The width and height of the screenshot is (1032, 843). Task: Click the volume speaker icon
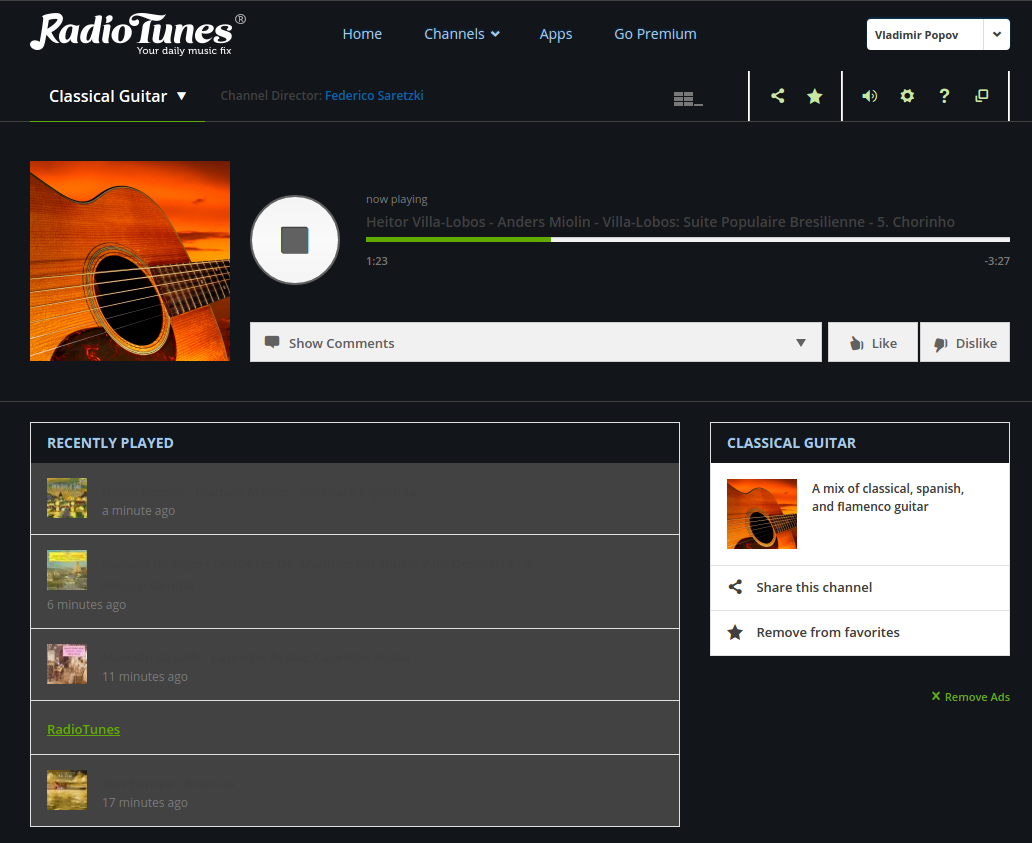point(869,96)
